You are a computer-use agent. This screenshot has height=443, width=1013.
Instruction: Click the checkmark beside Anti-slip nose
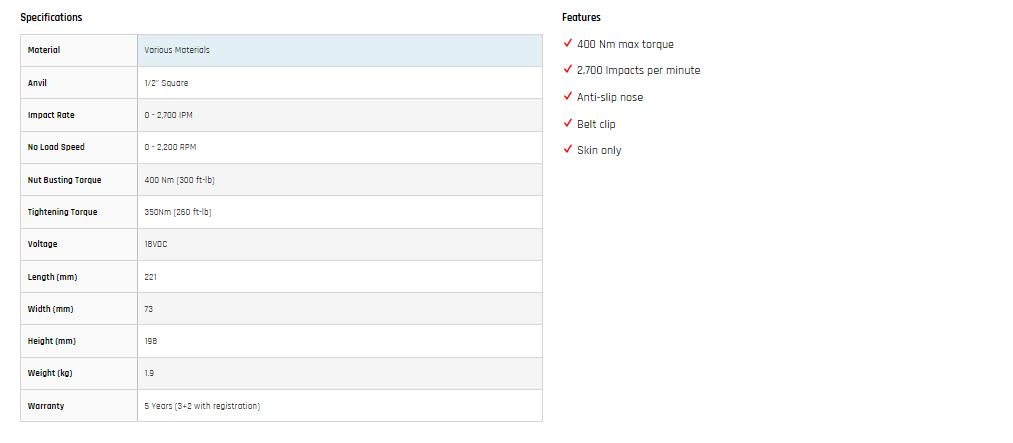pos(568,96)
